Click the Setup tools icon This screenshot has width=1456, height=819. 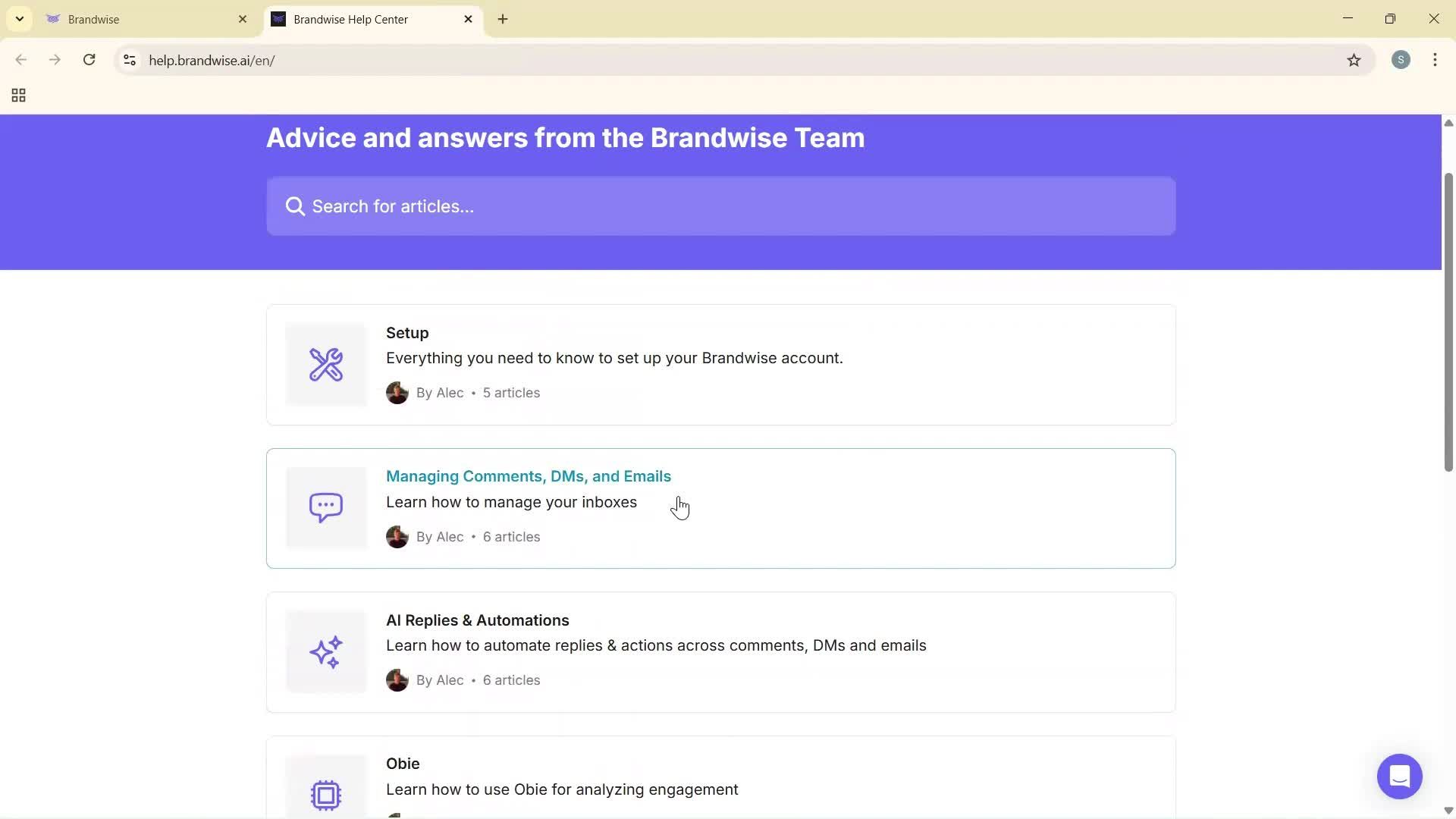click(x=325, y=365)
